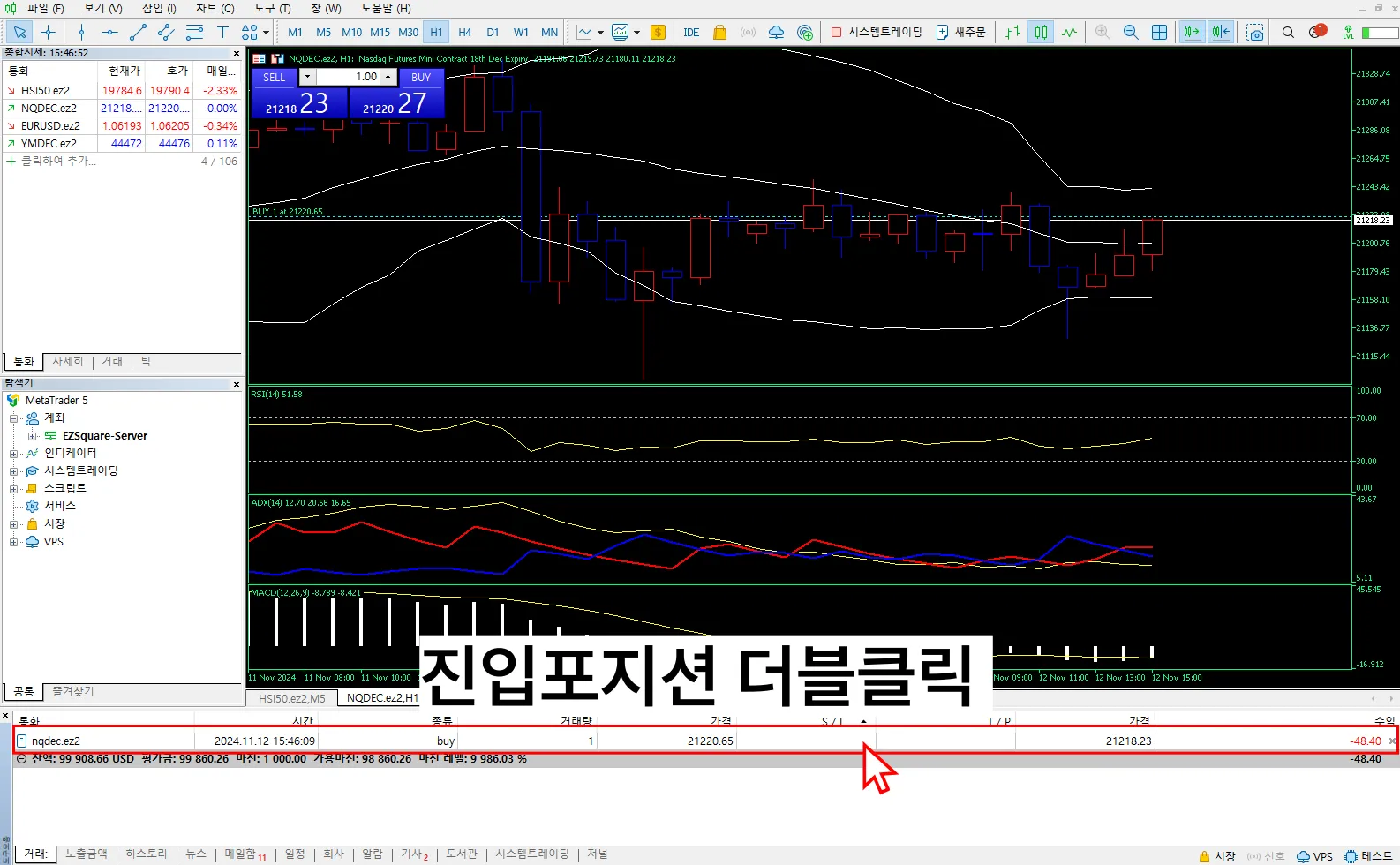
Task: Switch chart to candlestick mode
Action: [1042, 32]
